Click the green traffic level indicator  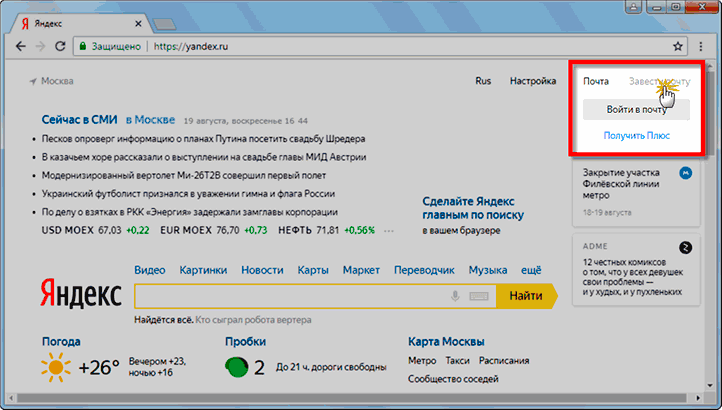[x=237, y=367]
